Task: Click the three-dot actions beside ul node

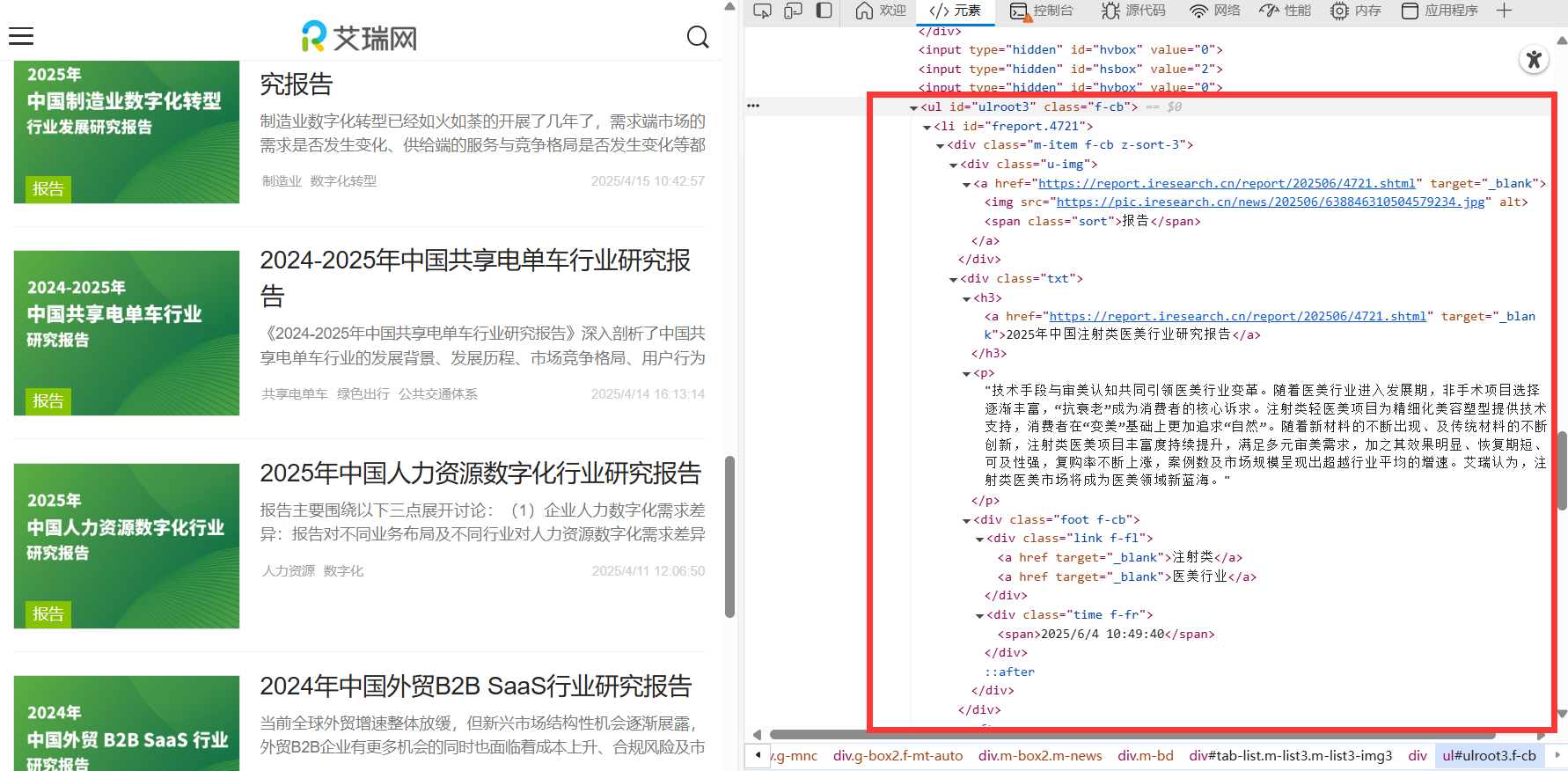Action: click(x=753, y=106)
